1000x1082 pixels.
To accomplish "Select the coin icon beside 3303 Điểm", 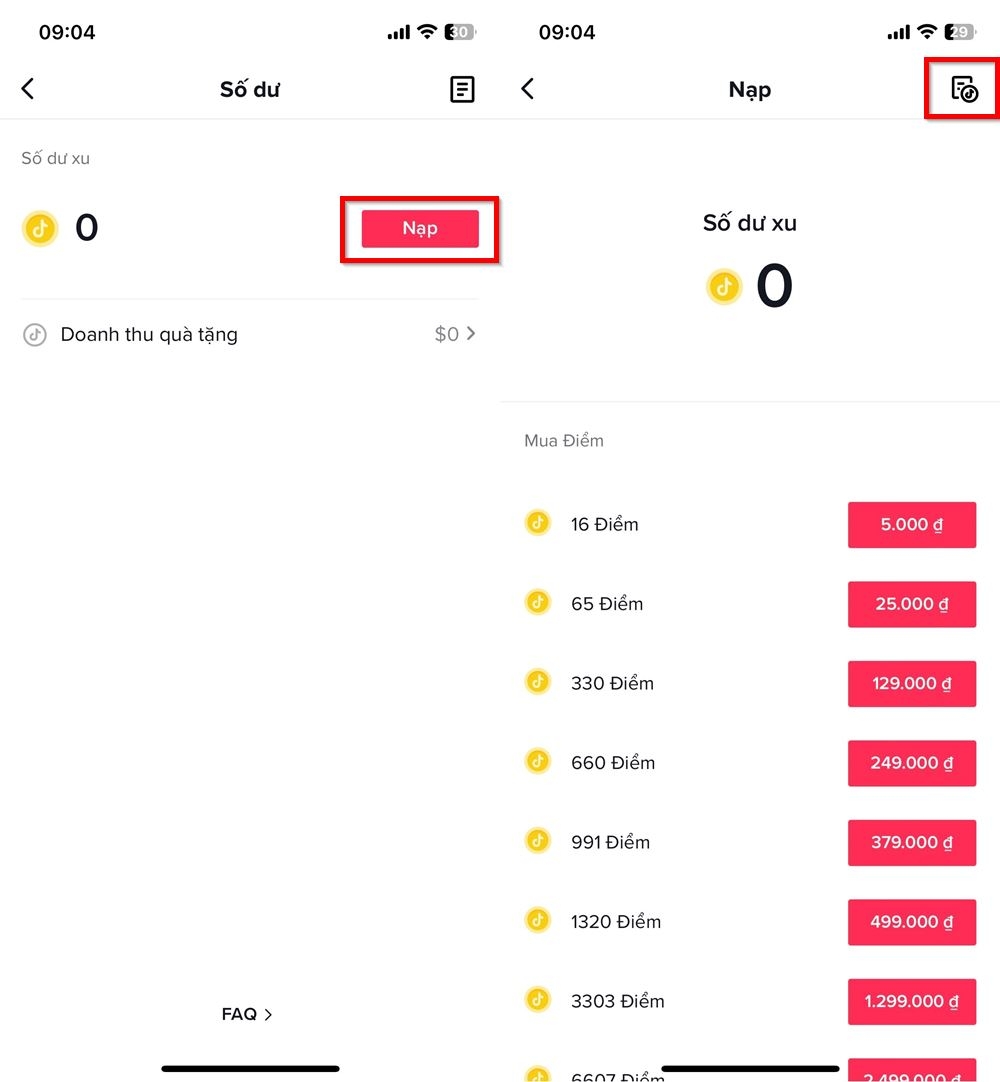I will [x=537, y=1000].
